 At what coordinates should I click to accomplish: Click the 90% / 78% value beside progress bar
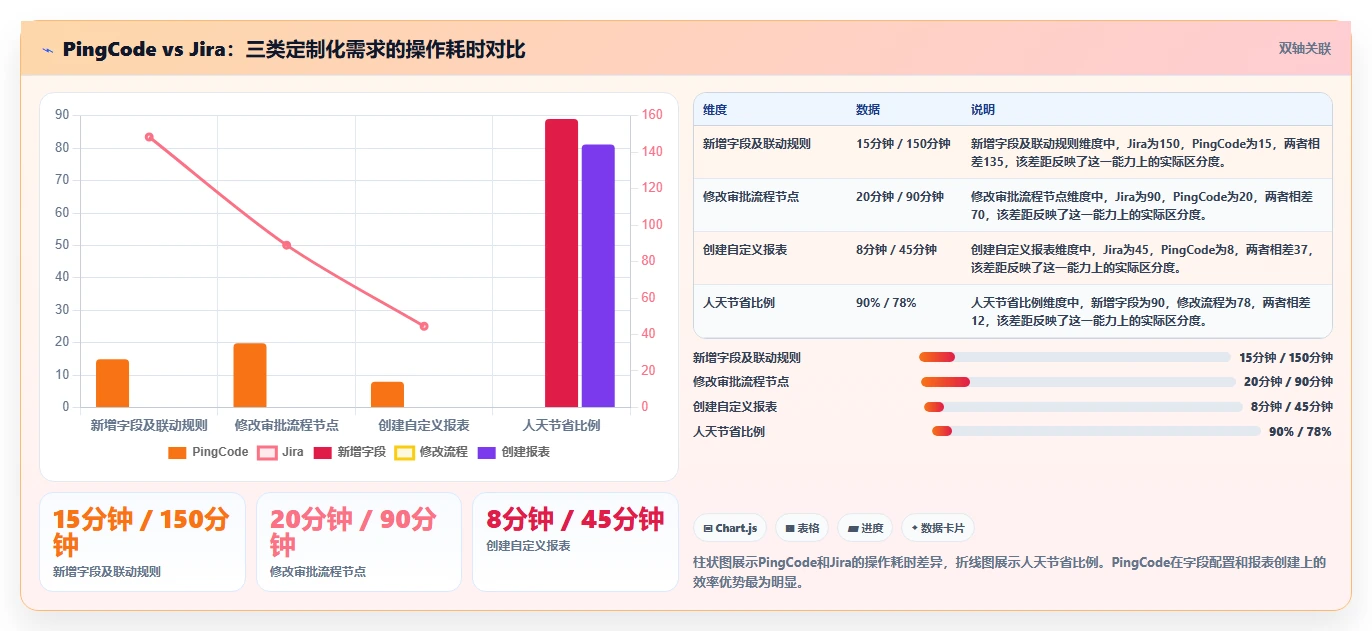[x=1300, y=431]
